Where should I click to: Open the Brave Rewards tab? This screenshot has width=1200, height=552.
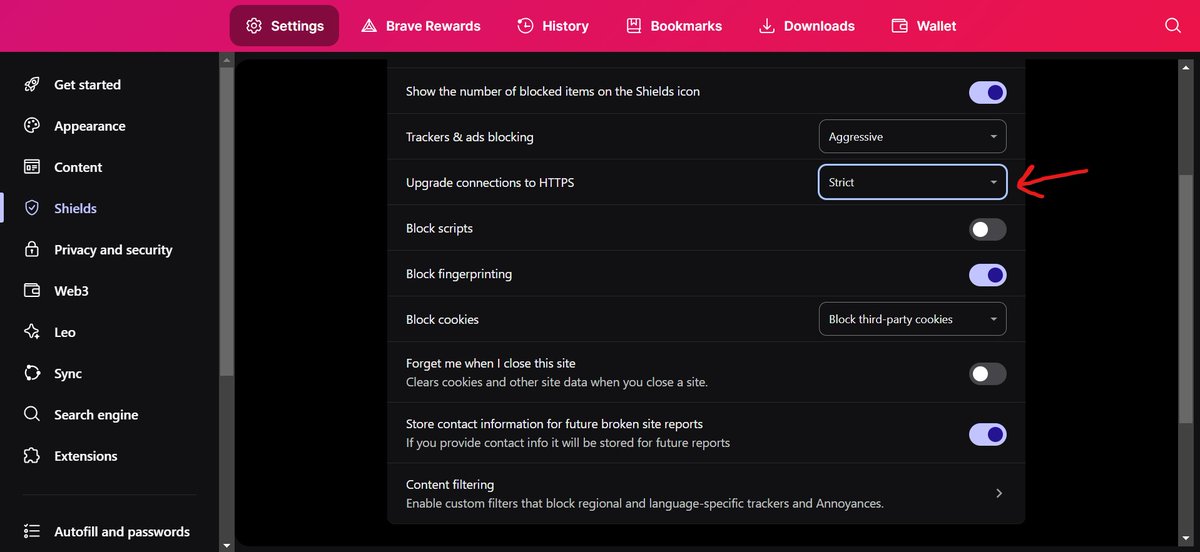click(x=420, y=26)
